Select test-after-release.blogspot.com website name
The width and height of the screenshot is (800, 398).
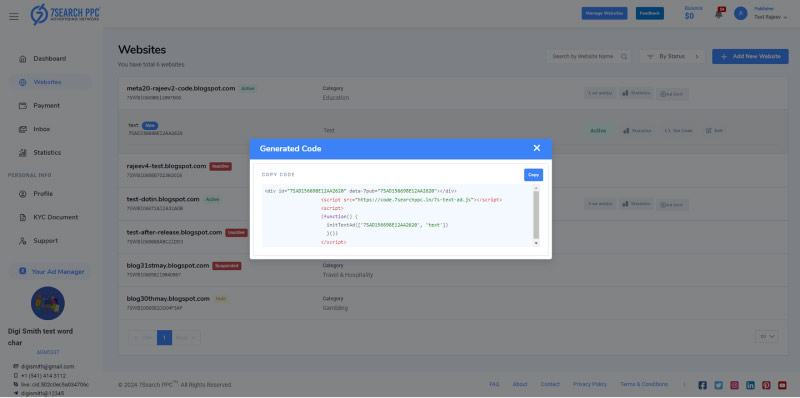click(174, 232)
